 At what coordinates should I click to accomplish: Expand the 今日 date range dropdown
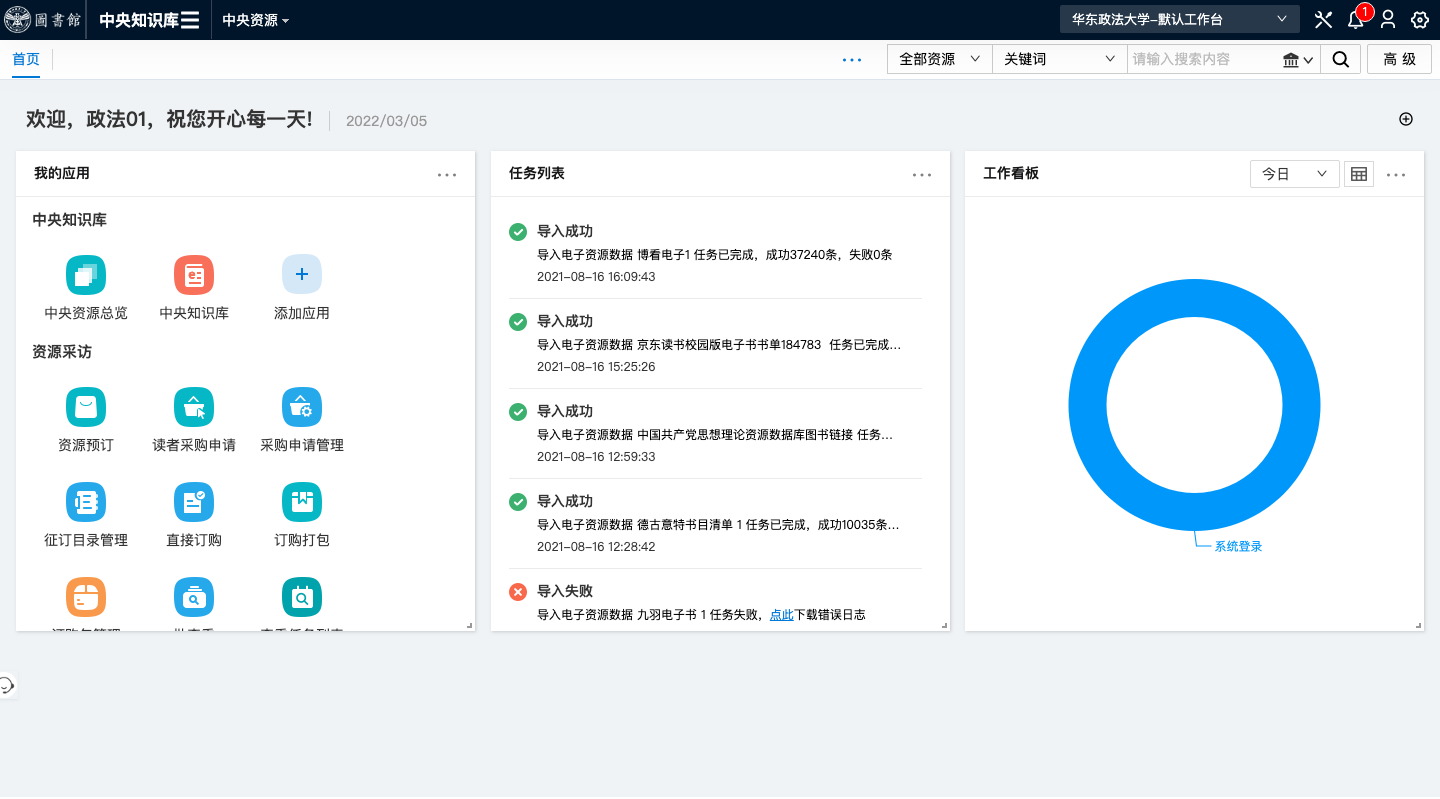[1294, 174]
